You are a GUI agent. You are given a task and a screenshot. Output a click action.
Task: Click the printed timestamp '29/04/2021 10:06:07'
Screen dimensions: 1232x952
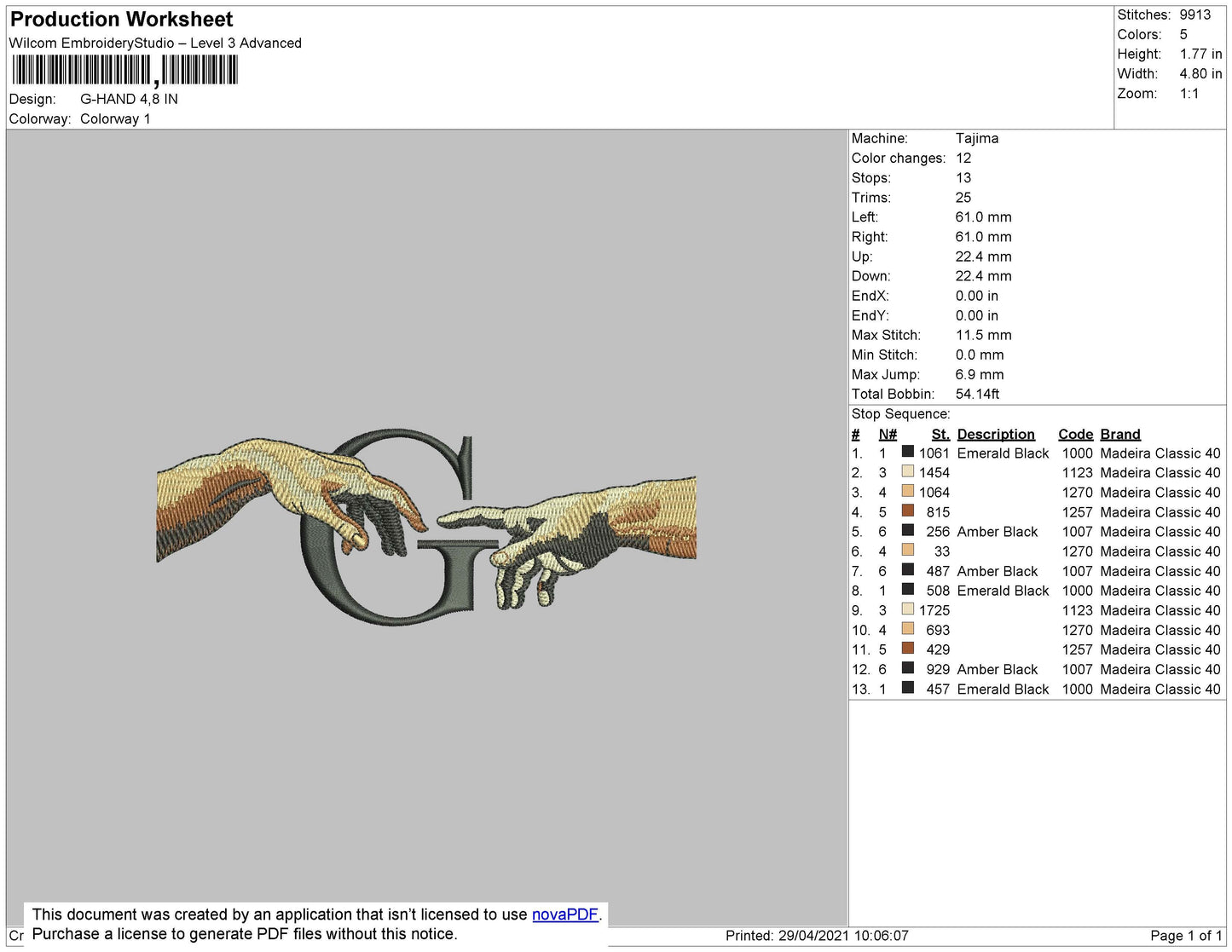coord(843,936)
